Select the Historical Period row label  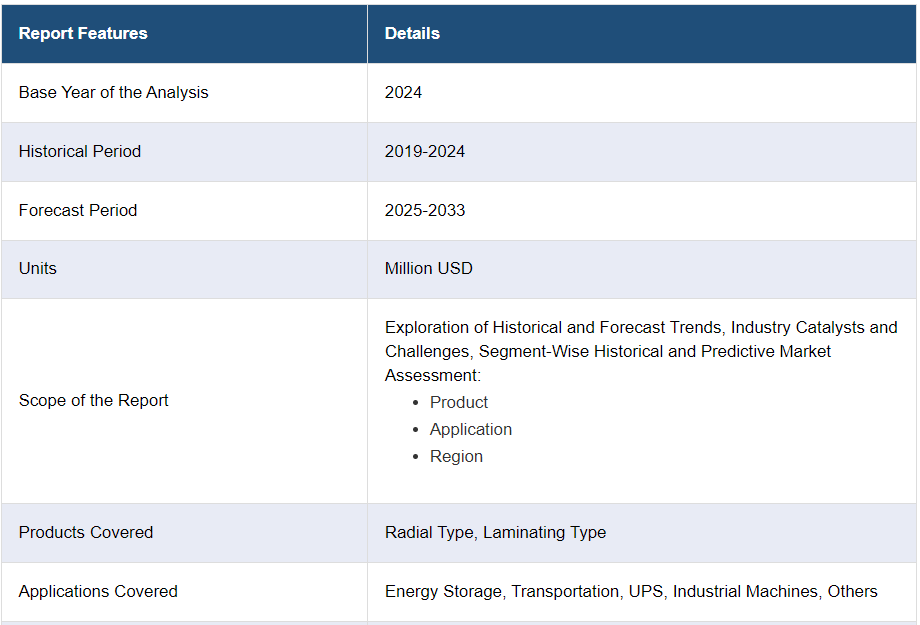click(80, 151)
